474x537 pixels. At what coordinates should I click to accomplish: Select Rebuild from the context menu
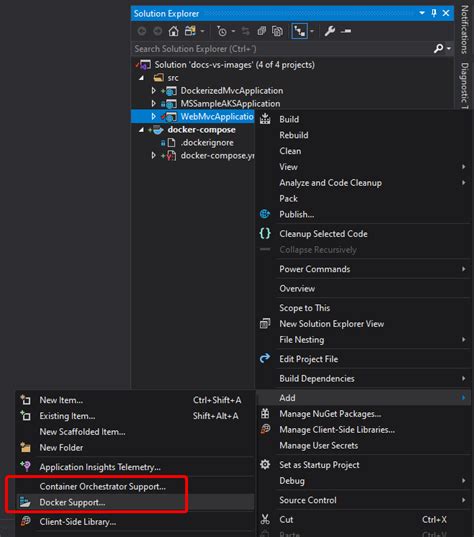tap(363, 135)
